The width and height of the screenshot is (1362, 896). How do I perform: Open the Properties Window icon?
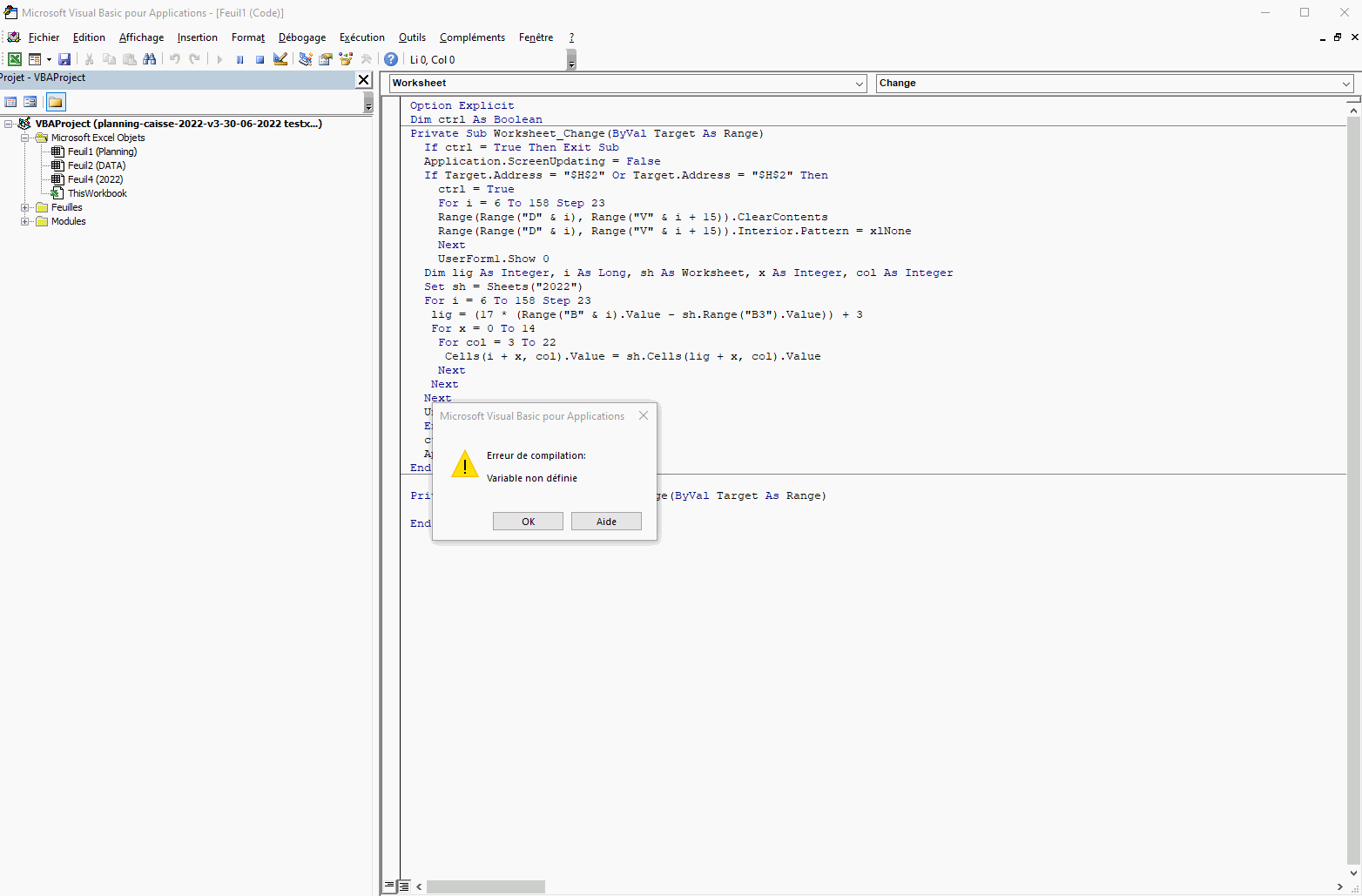tap(326, 59)
